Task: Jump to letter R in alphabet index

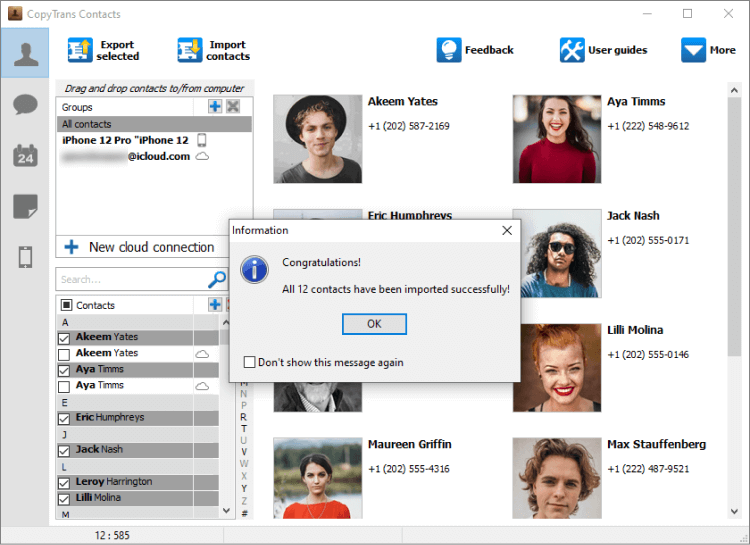Action: [243, 417]
